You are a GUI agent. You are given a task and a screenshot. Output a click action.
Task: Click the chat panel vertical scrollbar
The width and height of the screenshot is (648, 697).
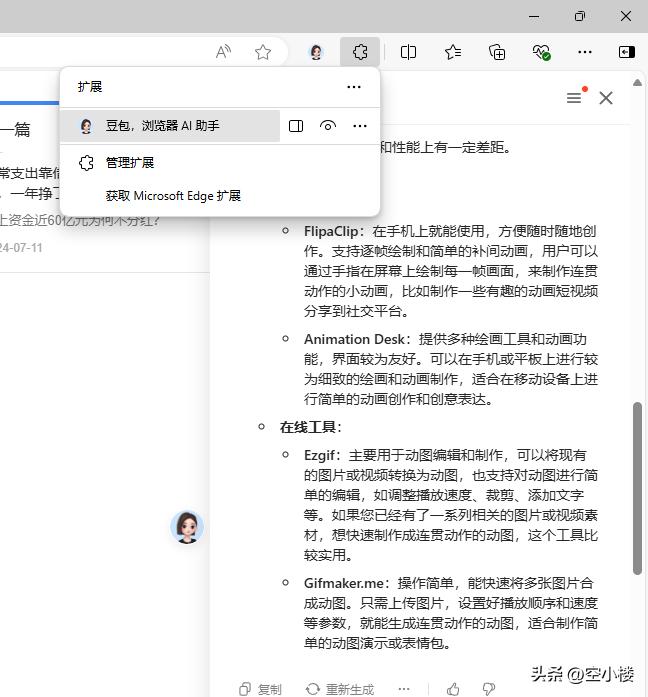click(637, 488)
